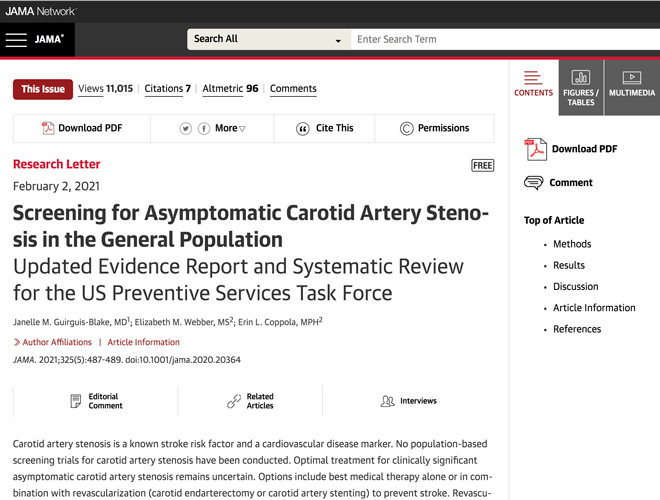660x500 pixels.
Task: Switch to the Contents tab
Action: tap(533, 88)
